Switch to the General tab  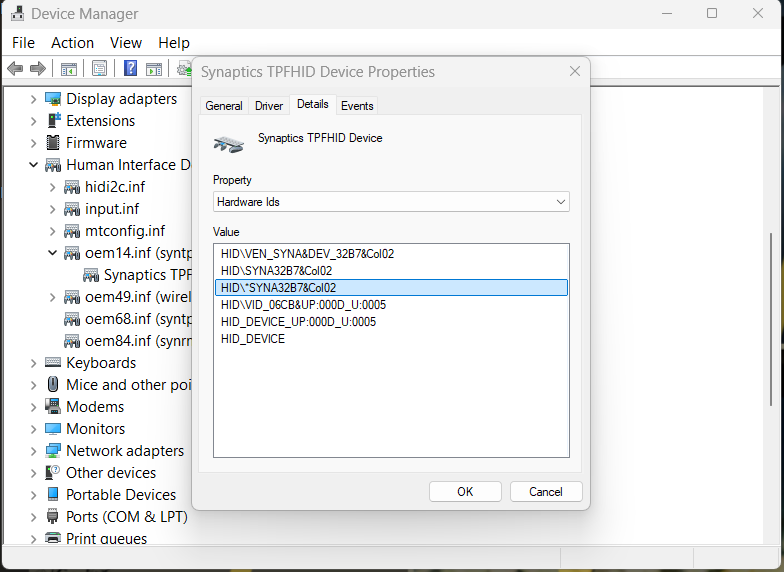click(224, 106)
